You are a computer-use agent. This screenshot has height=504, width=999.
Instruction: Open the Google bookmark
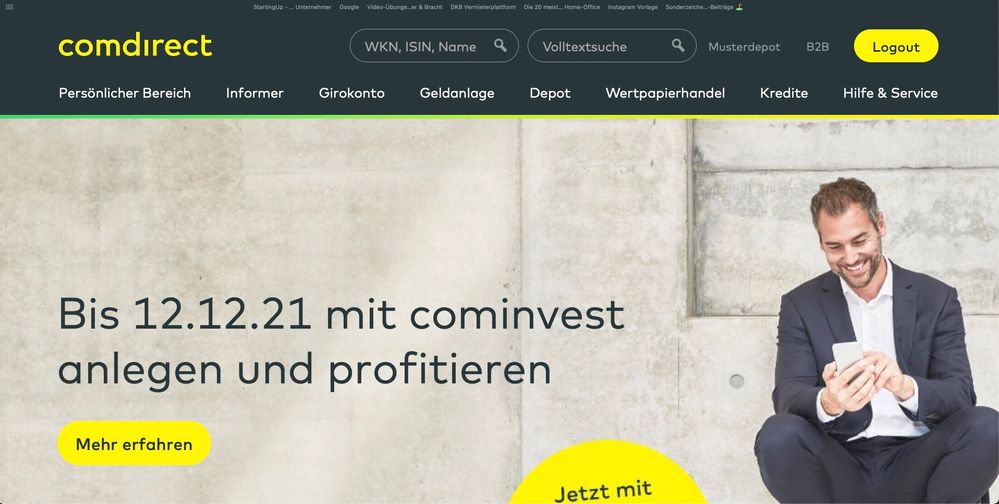point(349,7)
